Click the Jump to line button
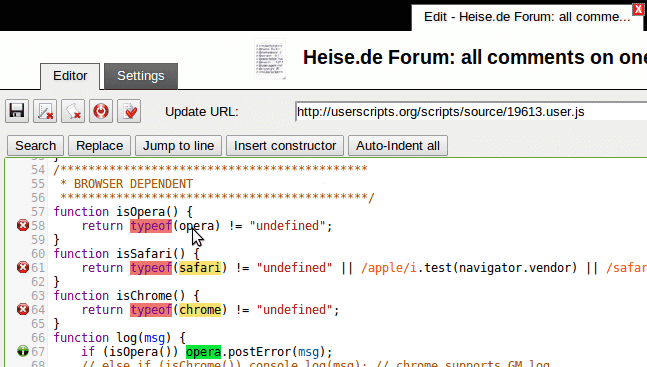The image size is (647, 367). [178, 146]
